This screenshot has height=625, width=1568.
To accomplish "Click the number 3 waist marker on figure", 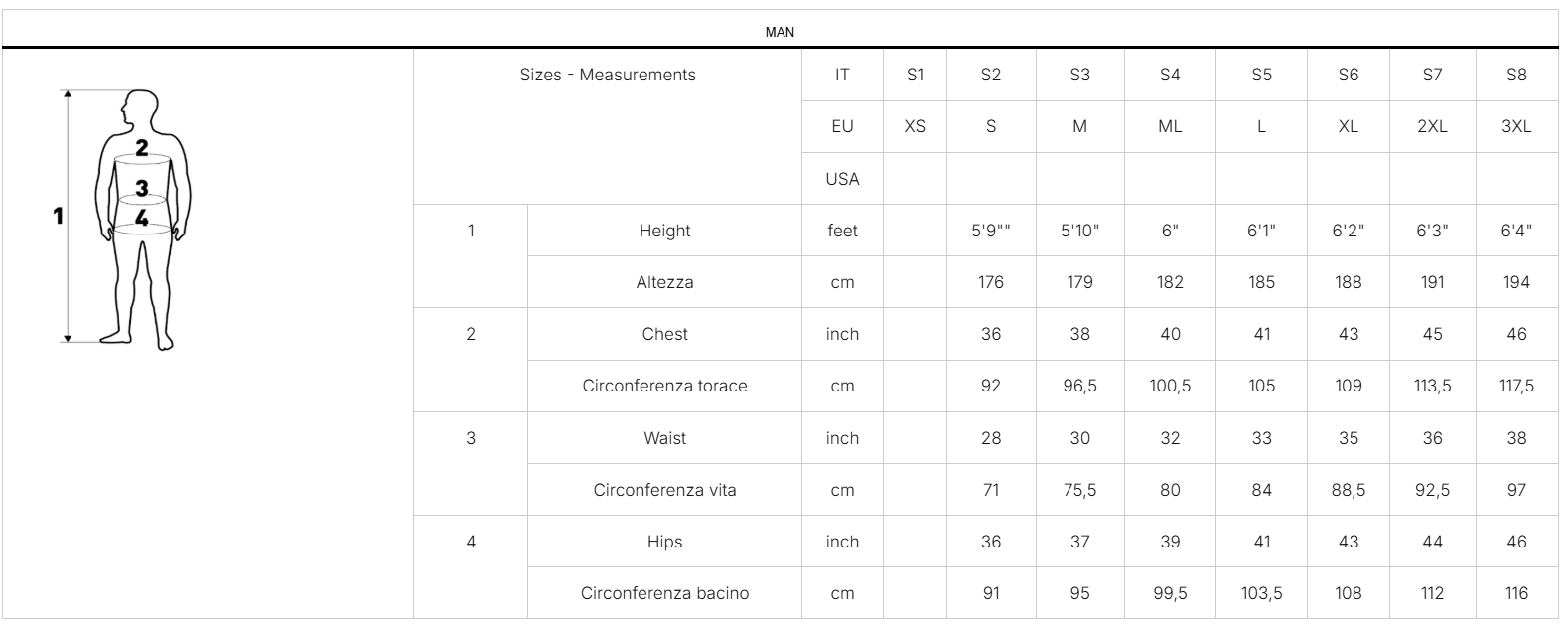I will (x=142, y=187).
